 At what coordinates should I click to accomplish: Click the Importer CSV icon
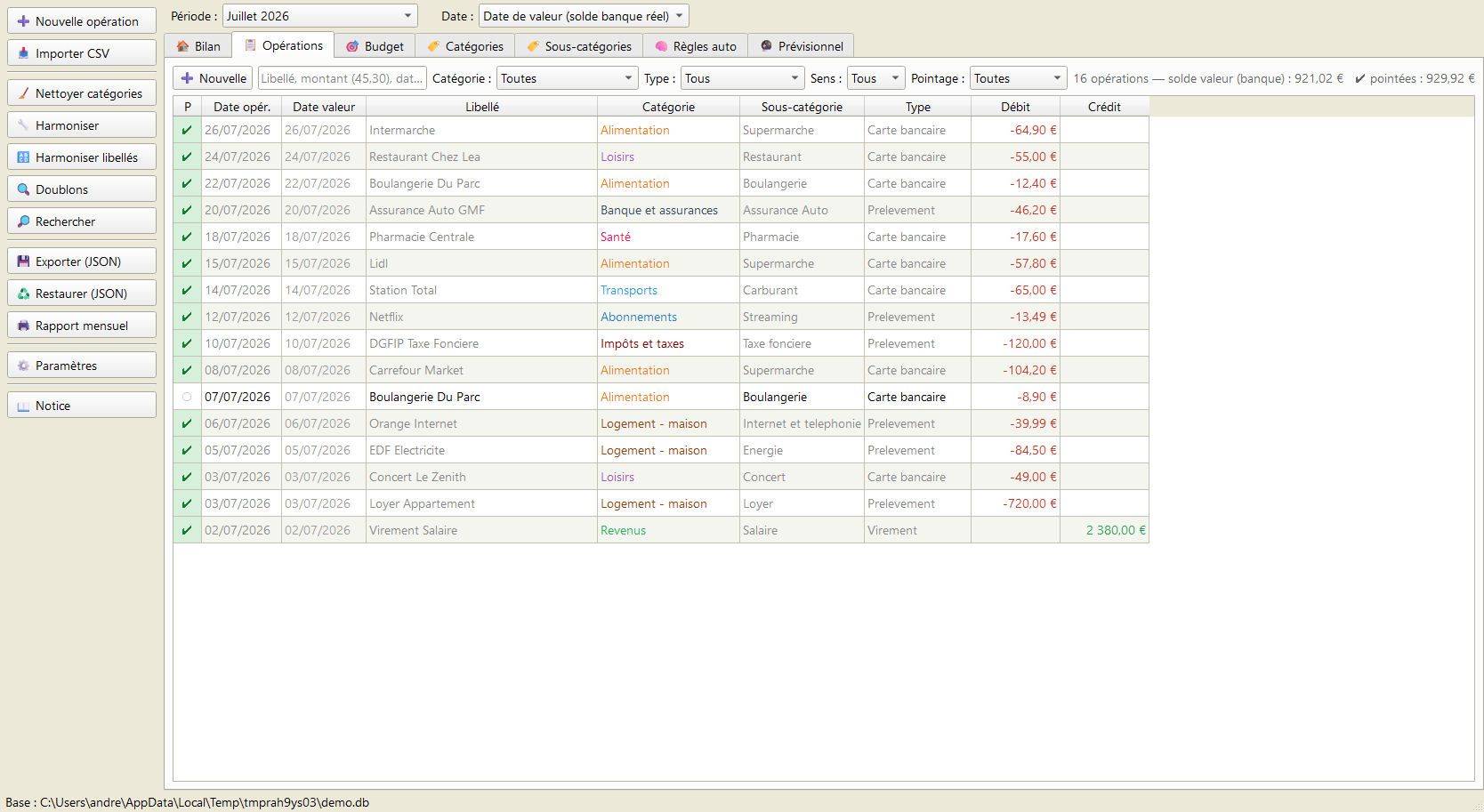23,53
